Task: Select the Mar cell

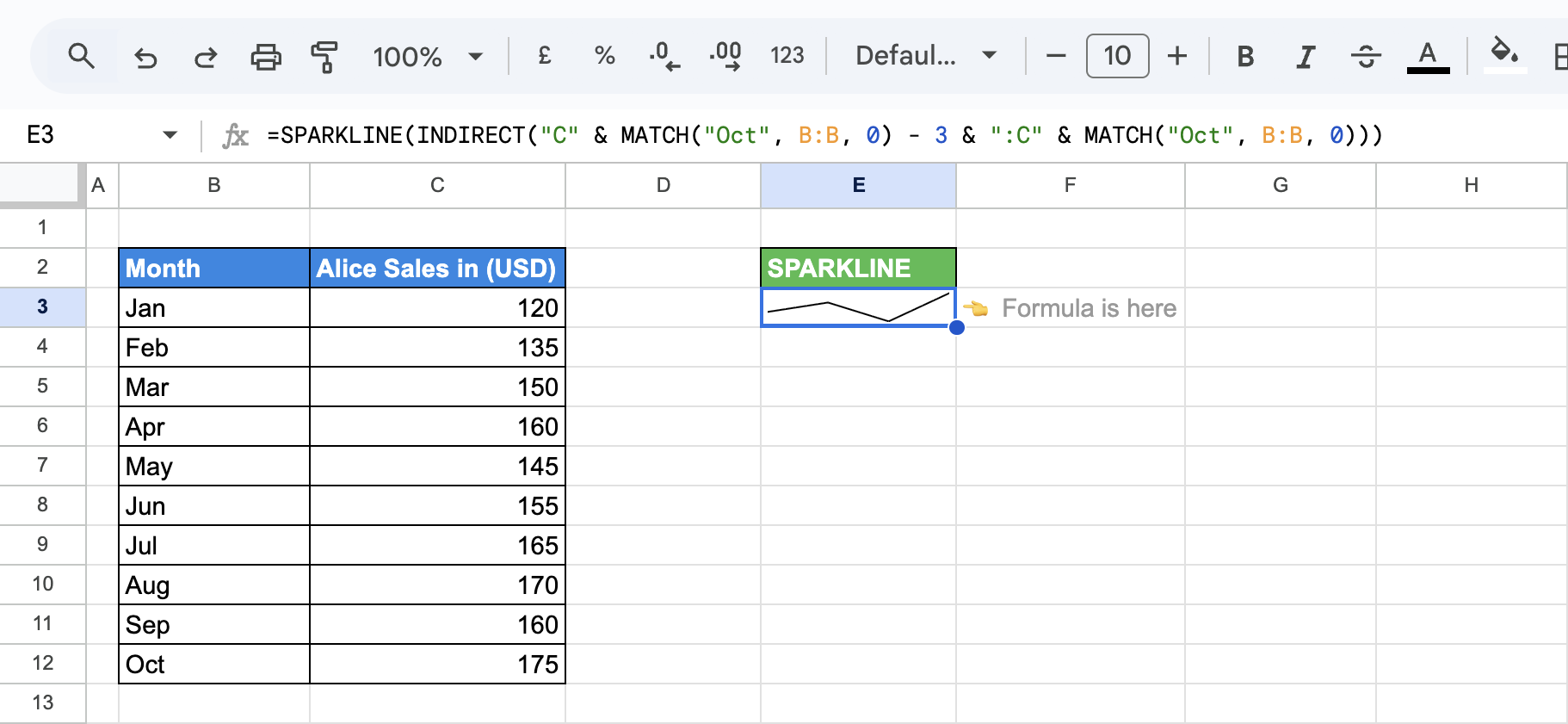Action: pyautogui.click(x=214, y=387)
